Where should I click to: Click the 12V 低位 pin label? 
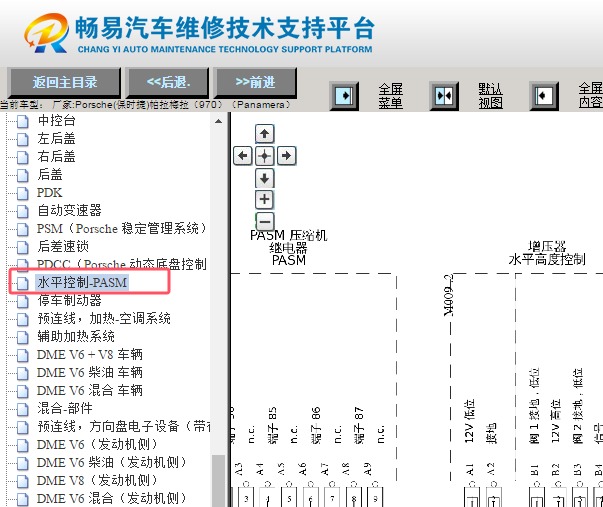coord(470,421)
